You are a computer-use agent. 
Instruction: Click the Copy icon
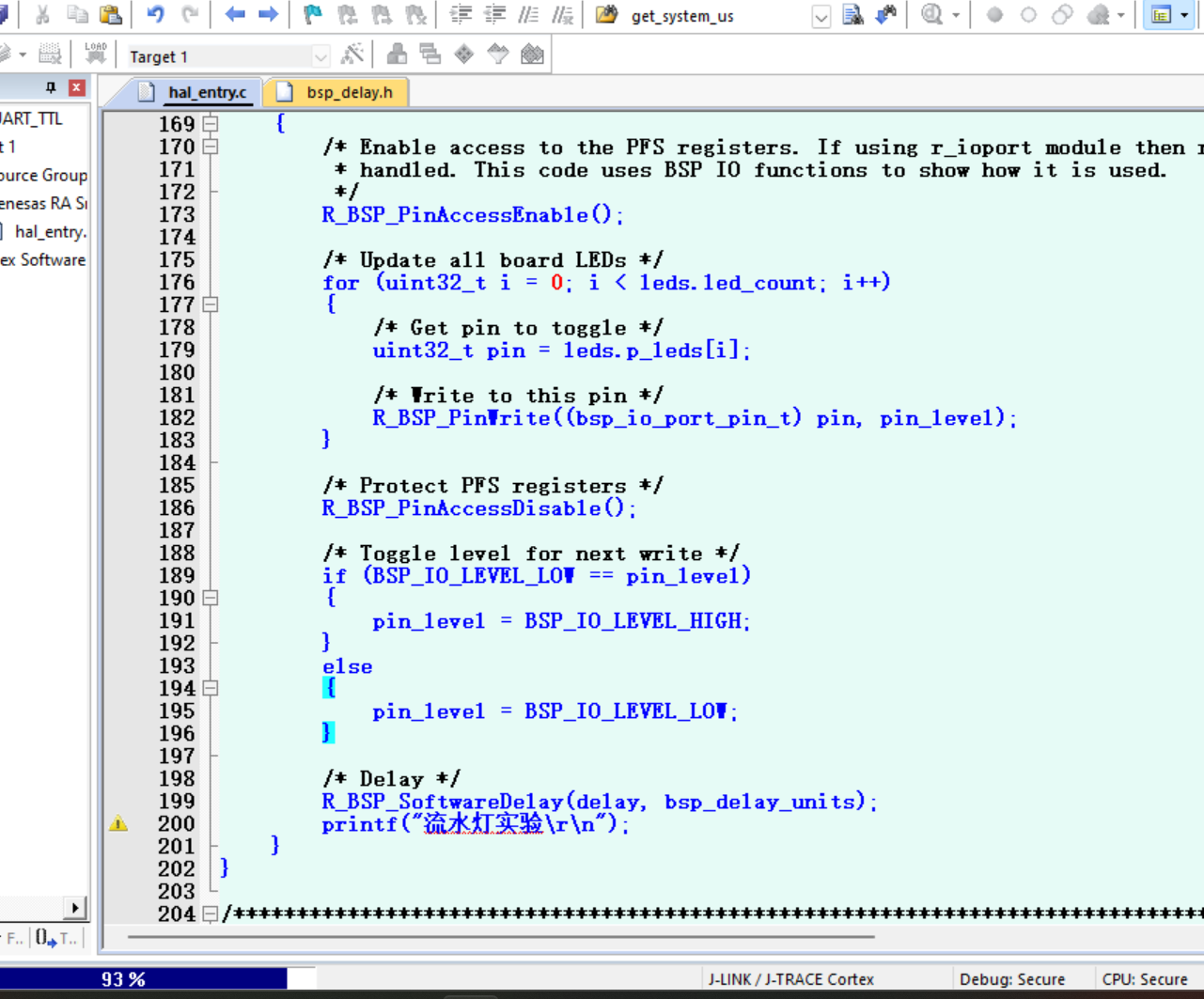[77, 15]
